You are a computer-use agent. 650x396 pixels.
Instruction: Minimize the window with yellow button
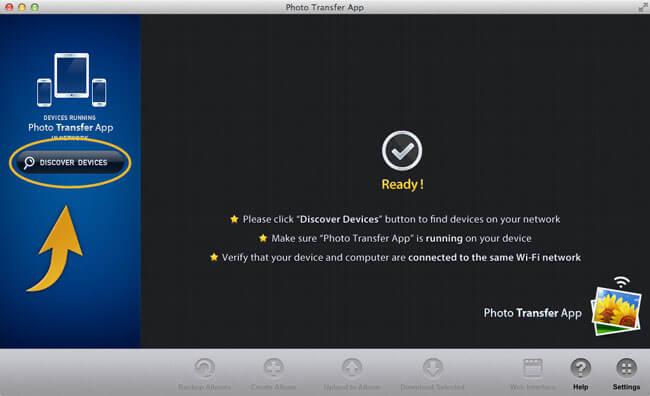click(x=22, y=7)
